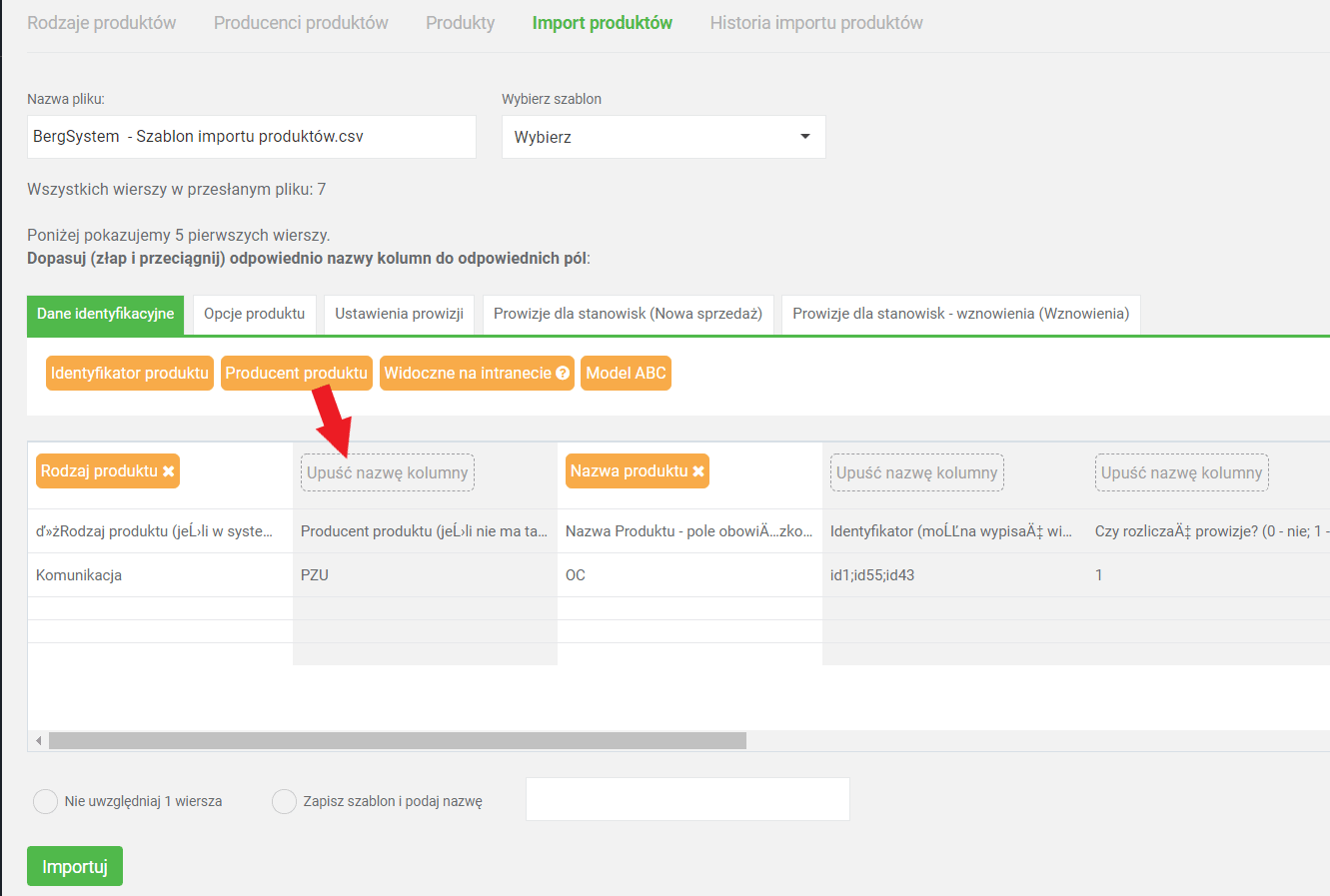The width and height of the screenshot is (1330, 896).
Task: Select Nie uwzględniaj 1 wiersza option
Action: (45, 801)
